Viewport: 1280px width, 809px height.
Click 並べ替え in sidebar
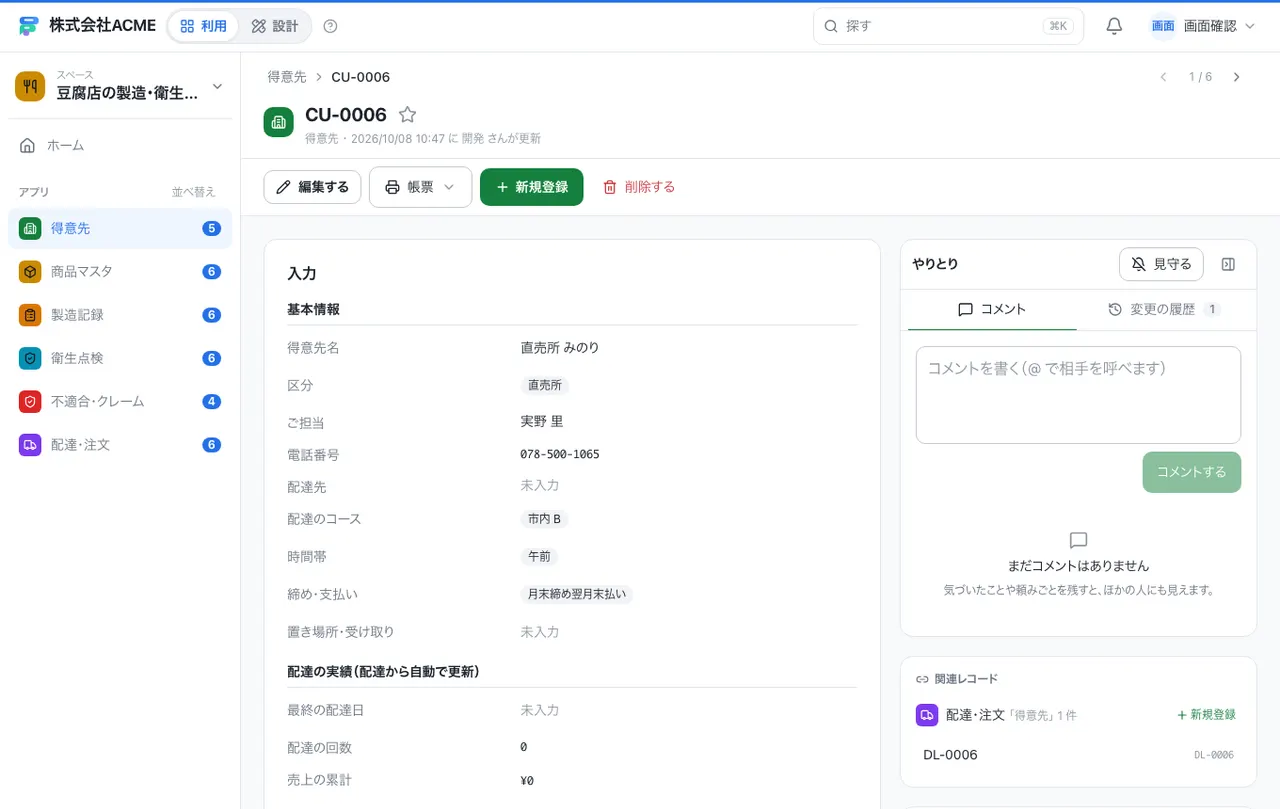[x=193, y=192]
